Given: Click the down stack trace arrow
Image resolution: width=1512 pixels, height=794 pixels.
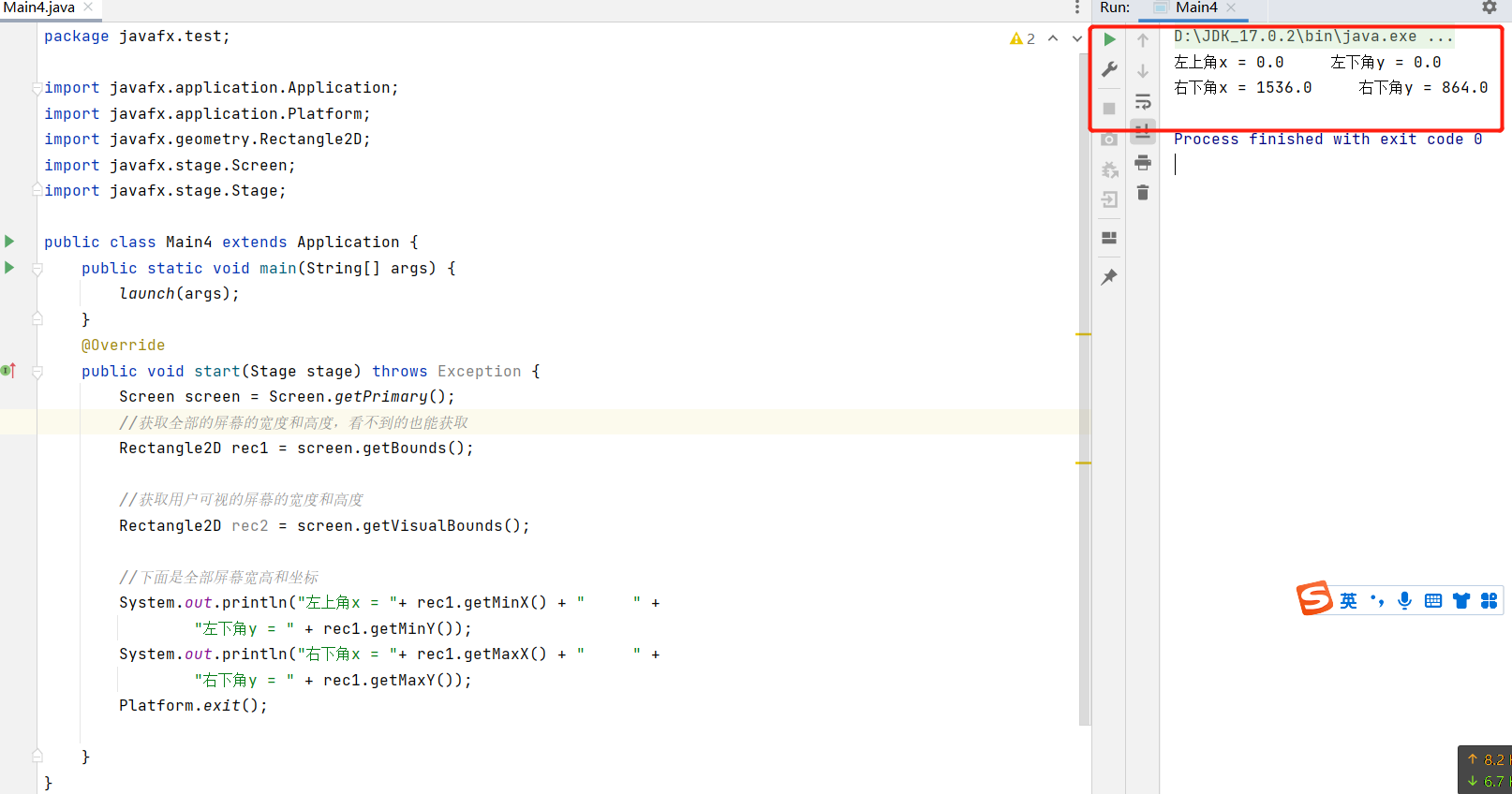Looking at the screenshot, I should click(1143, 71).
